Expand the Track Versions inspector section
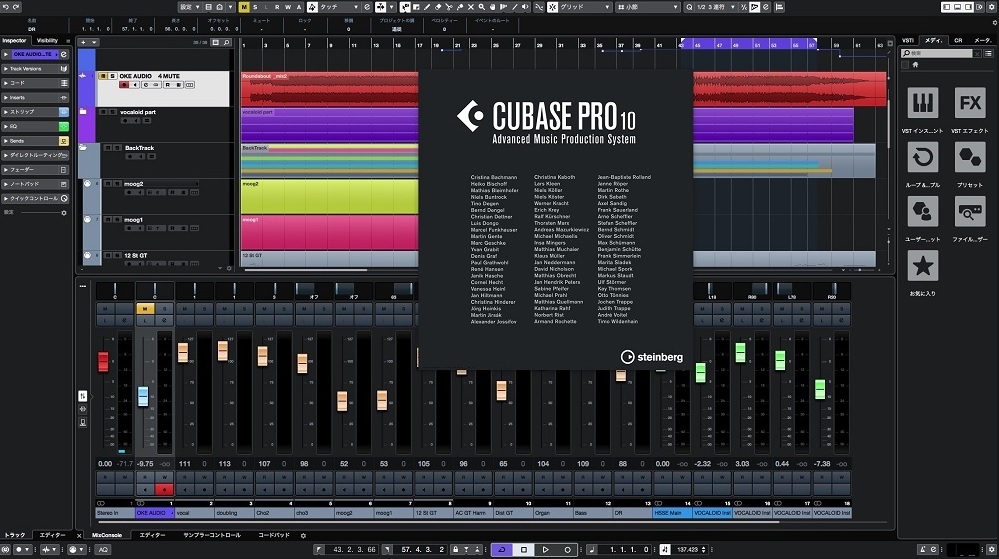Screen dimensions: 999x559 [x=35, y=69]
